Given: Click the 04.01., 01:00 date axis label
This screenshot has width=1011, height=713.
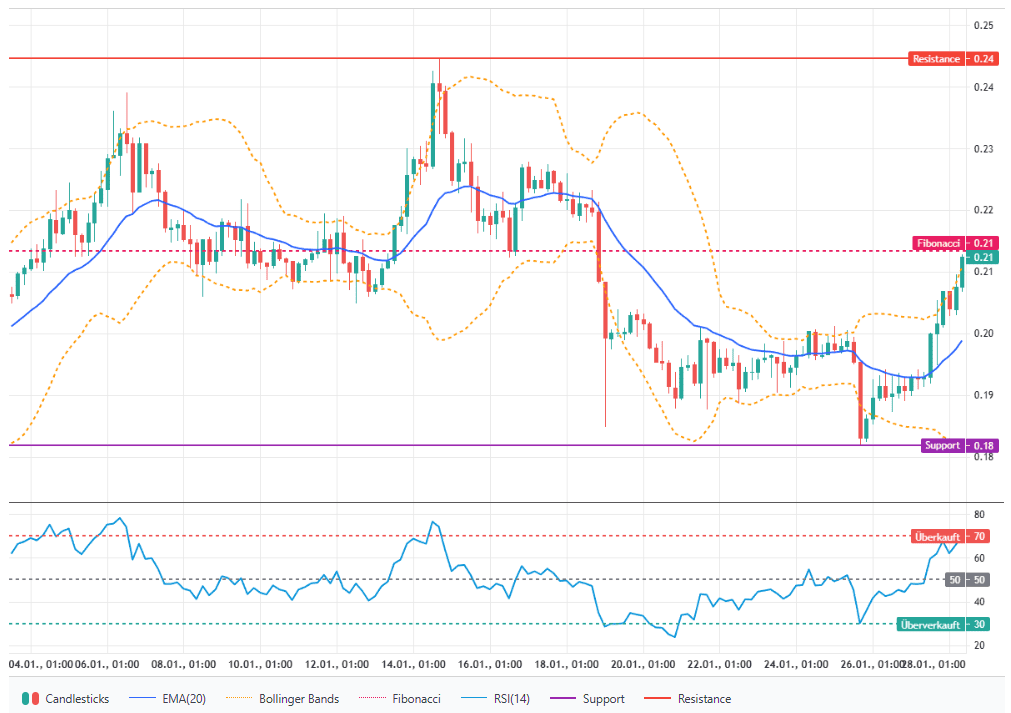Looking at the screenshot, I should pos(41,664).
